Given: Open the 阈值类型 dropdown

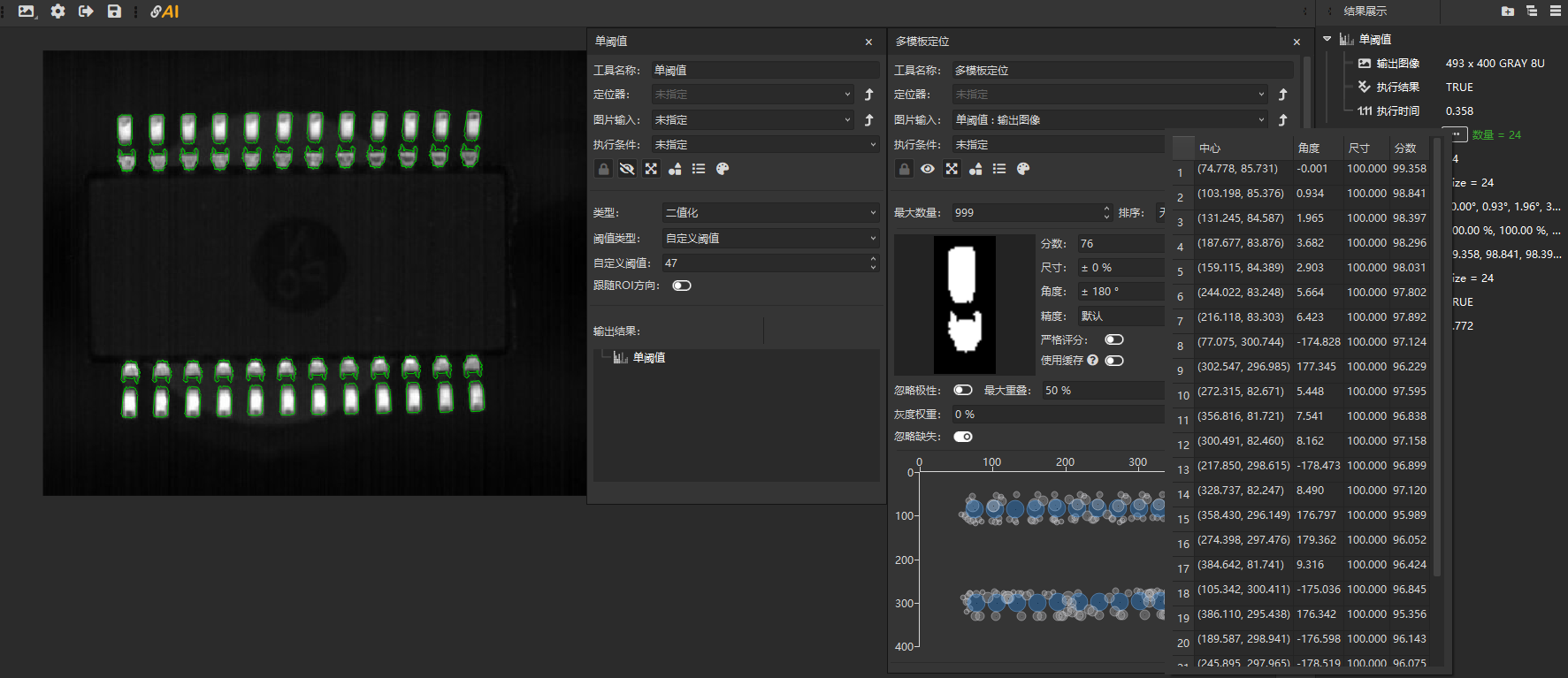Looking at the screenshot, I should pyautogui.click(x=769, y=238).
